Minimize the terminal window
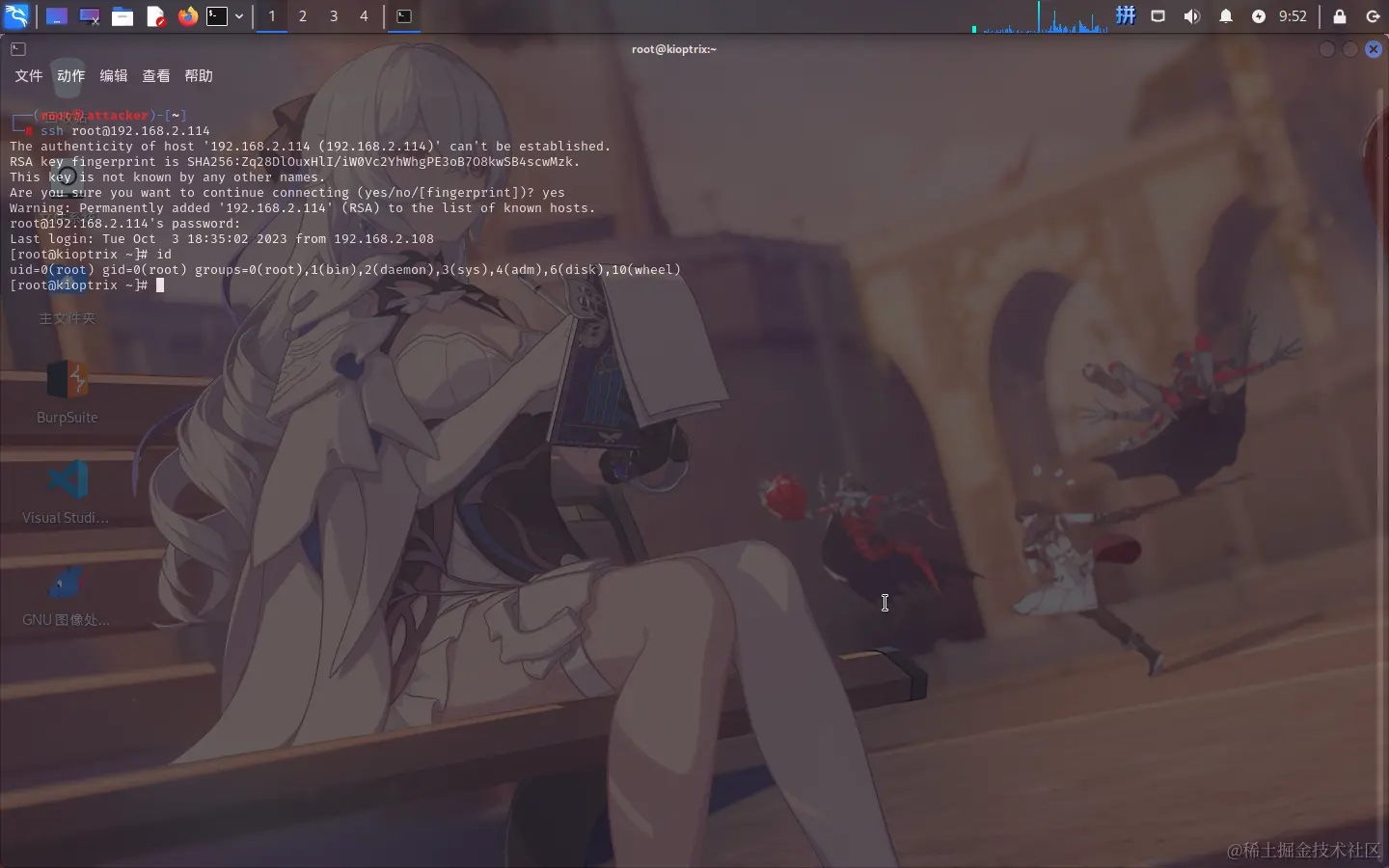 pos(1327,49)
